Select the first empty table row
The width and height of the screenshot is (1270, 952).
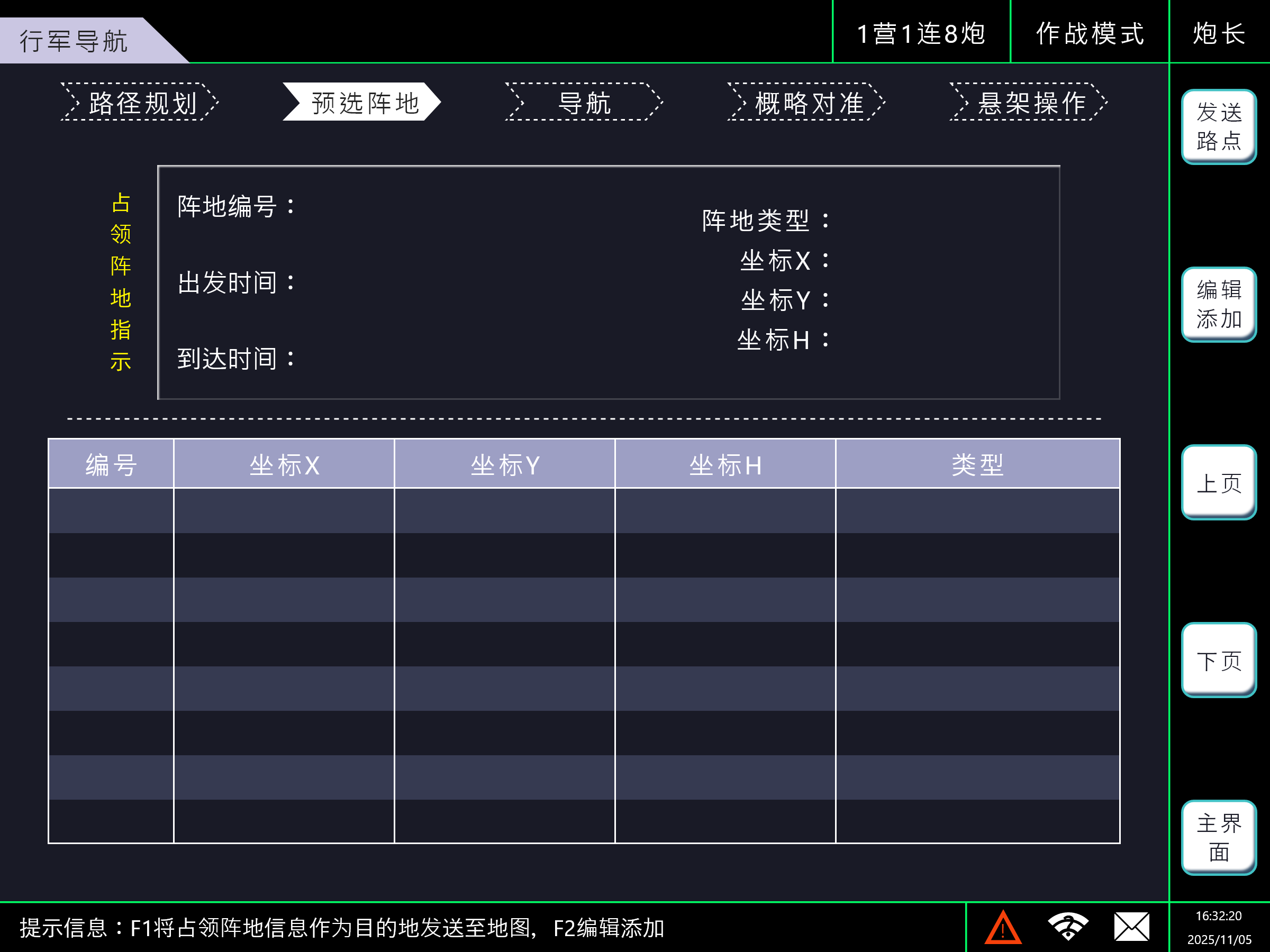584,511
